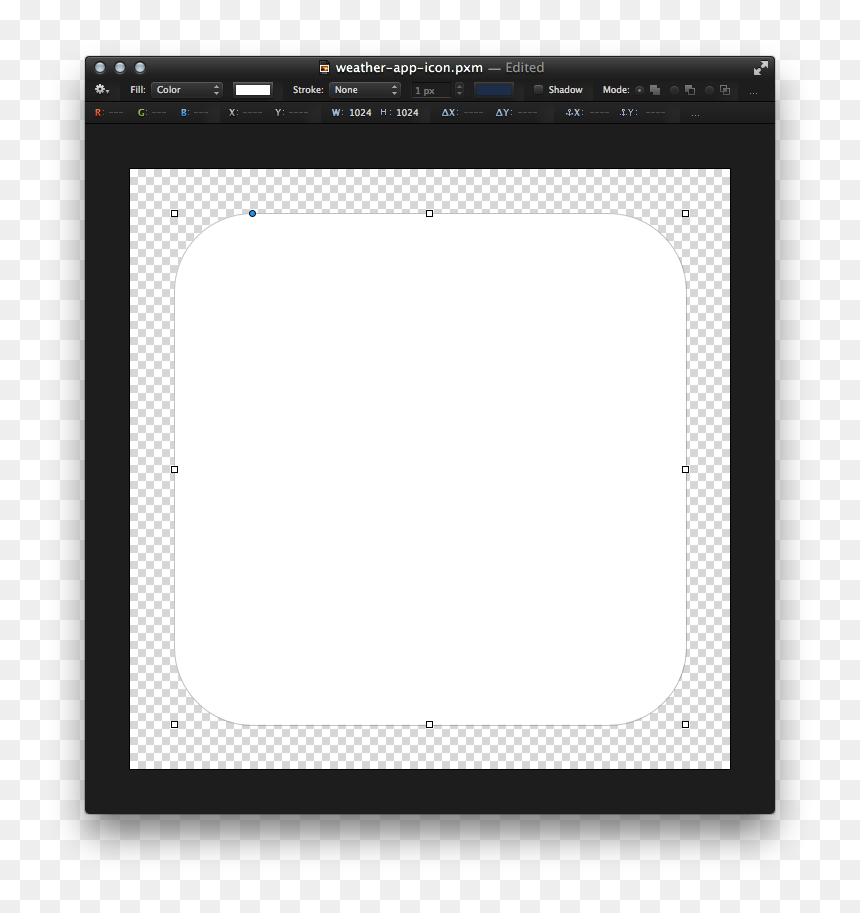Screen dimensions: 860x913
Task: Click the R color readout
Action: pos(109,112)
